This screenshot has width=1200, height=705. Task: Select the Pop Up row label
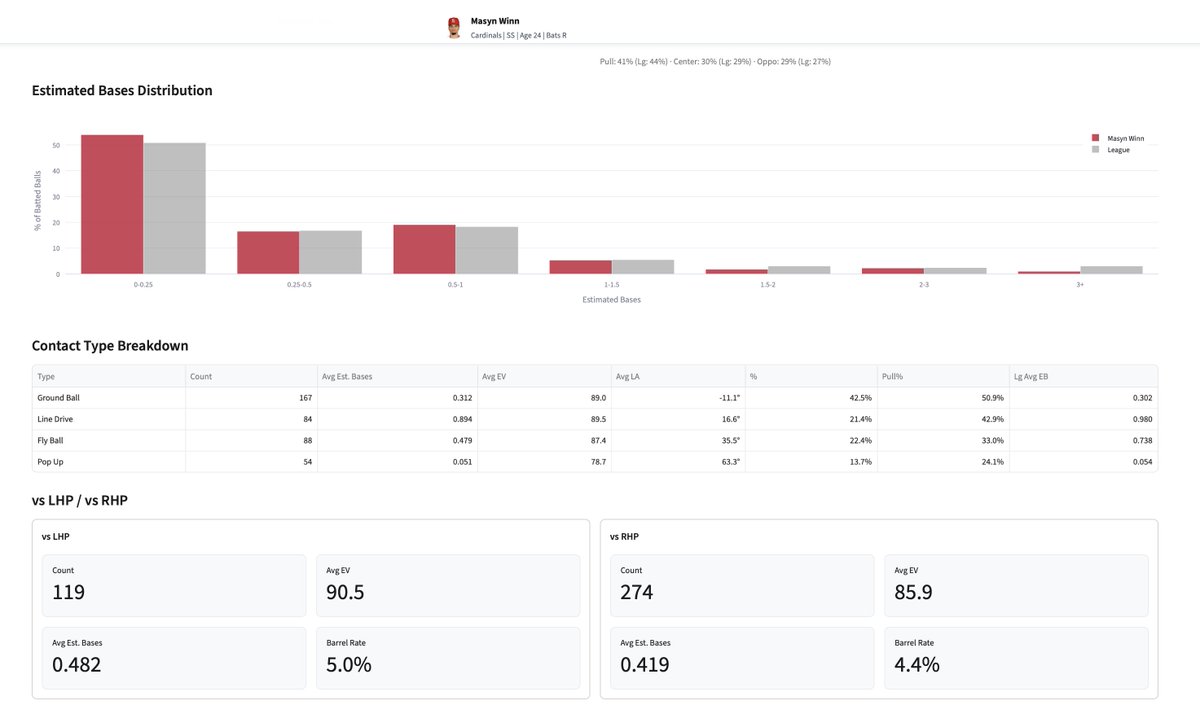pyautogui.click(x=51, y=461)
